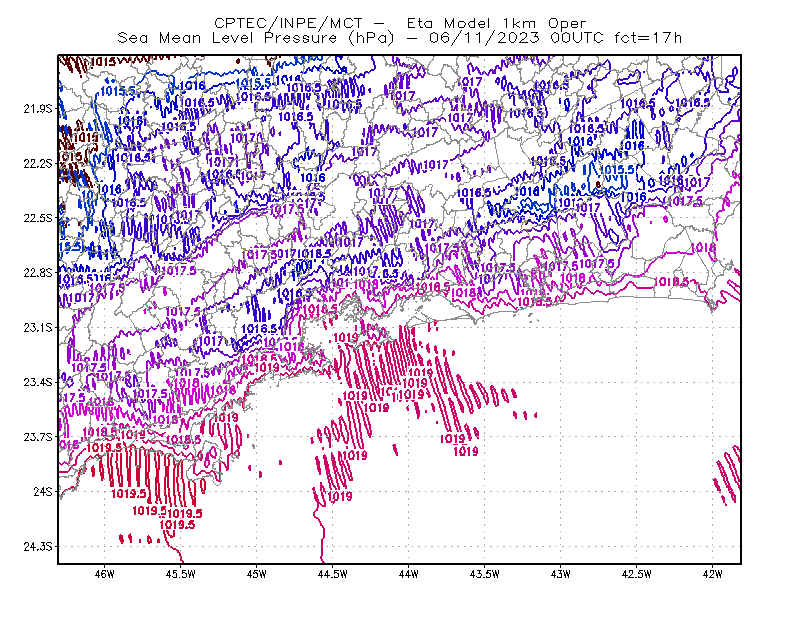Click the 23.4S latitude axis label
The image size is (800, 618).
tap(38, 382)
